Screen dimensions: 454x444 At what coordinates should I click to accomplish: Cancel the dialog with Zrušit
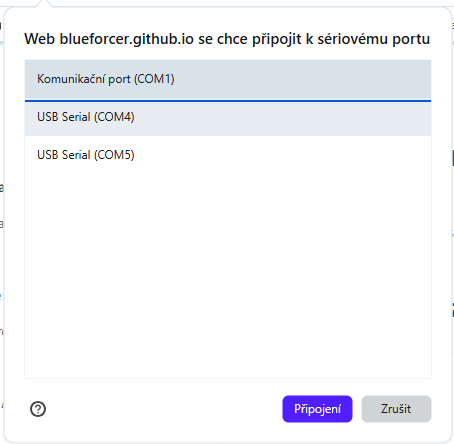[x=396, y=409]
